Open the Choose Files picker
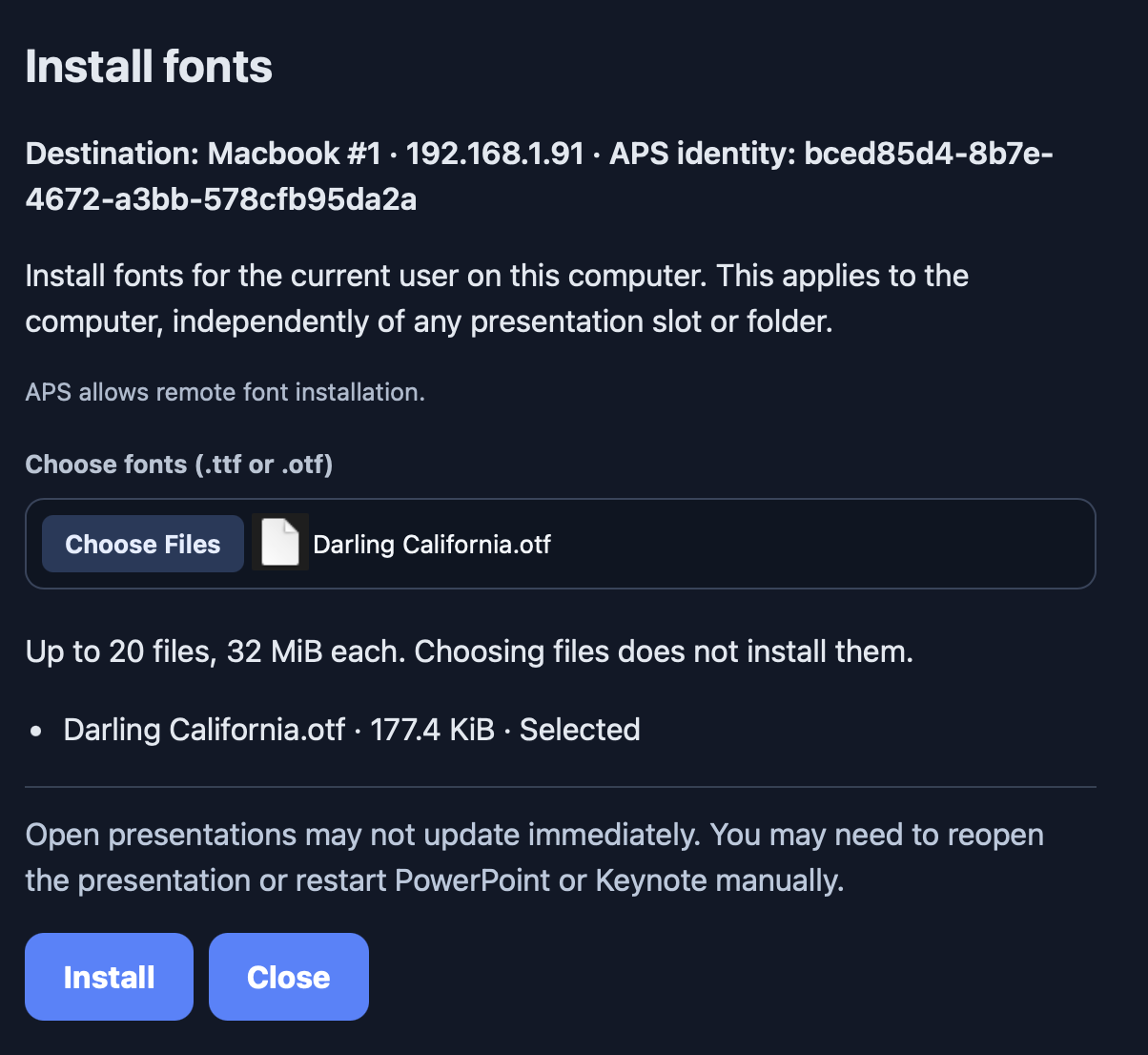 point(143,544)
